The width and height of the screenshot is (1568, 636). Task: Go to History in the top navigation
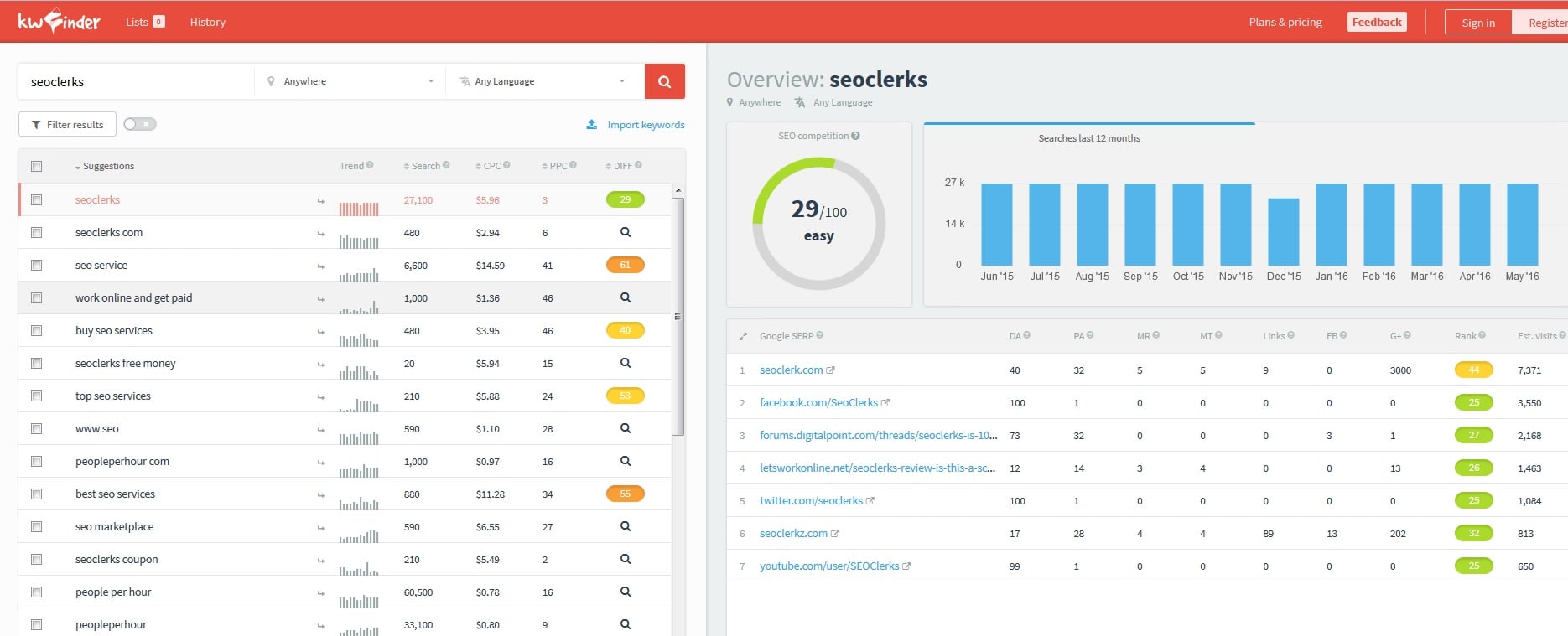tap(207, 22)
